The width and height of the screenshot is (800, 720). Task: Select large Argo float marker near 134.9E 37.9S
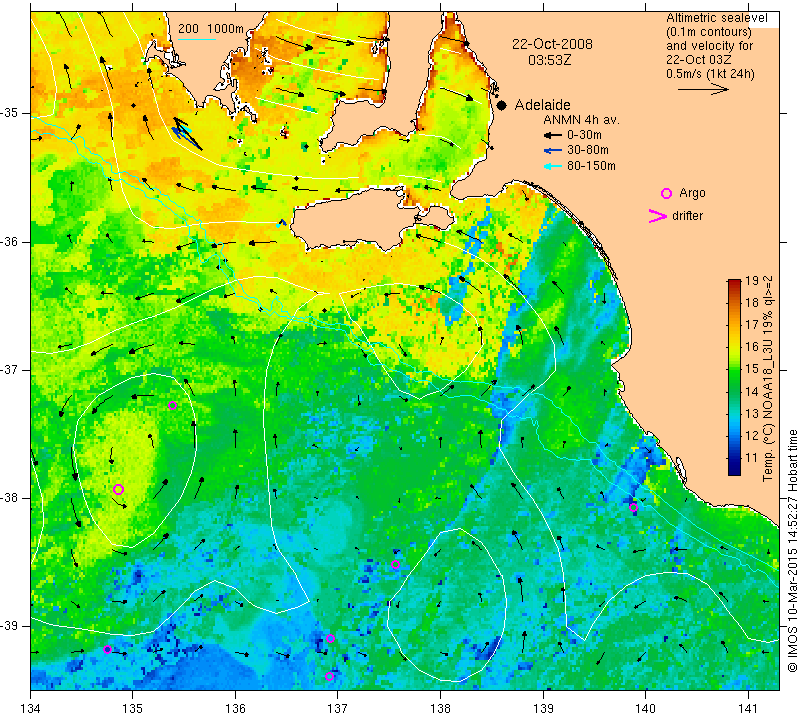pos(118,489)
